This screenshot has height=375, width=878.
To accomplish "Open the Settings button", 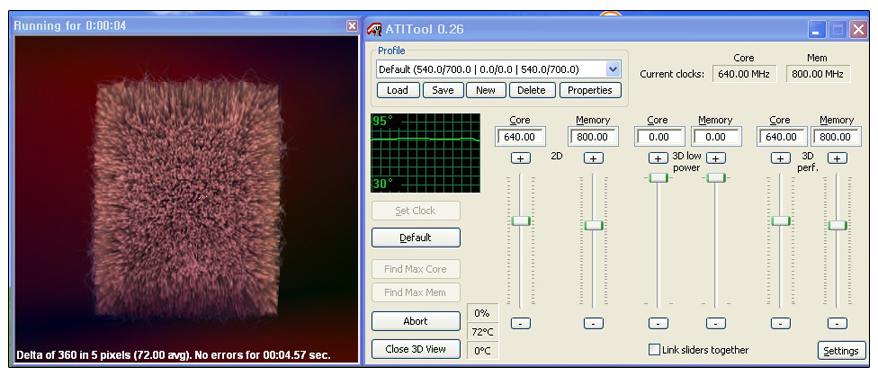I will pyautogui.click(x=841, y=351).
